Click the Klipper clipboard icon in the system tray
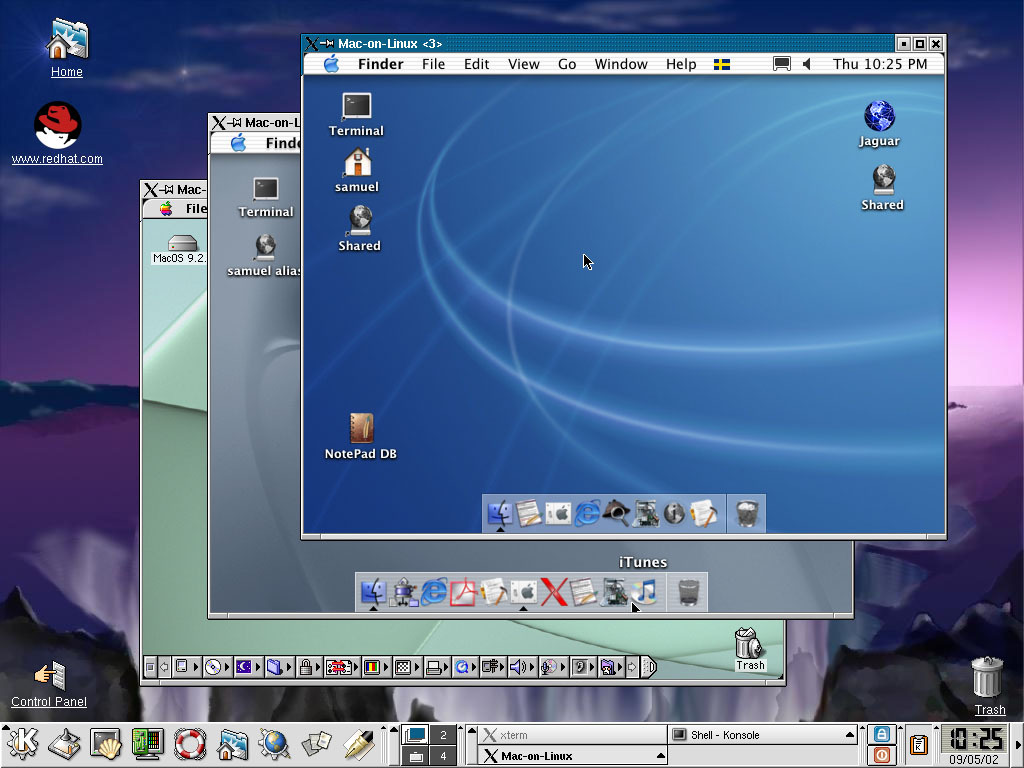Image resolution: width=1024 pixels, height=768 pixels. (919, 744)
